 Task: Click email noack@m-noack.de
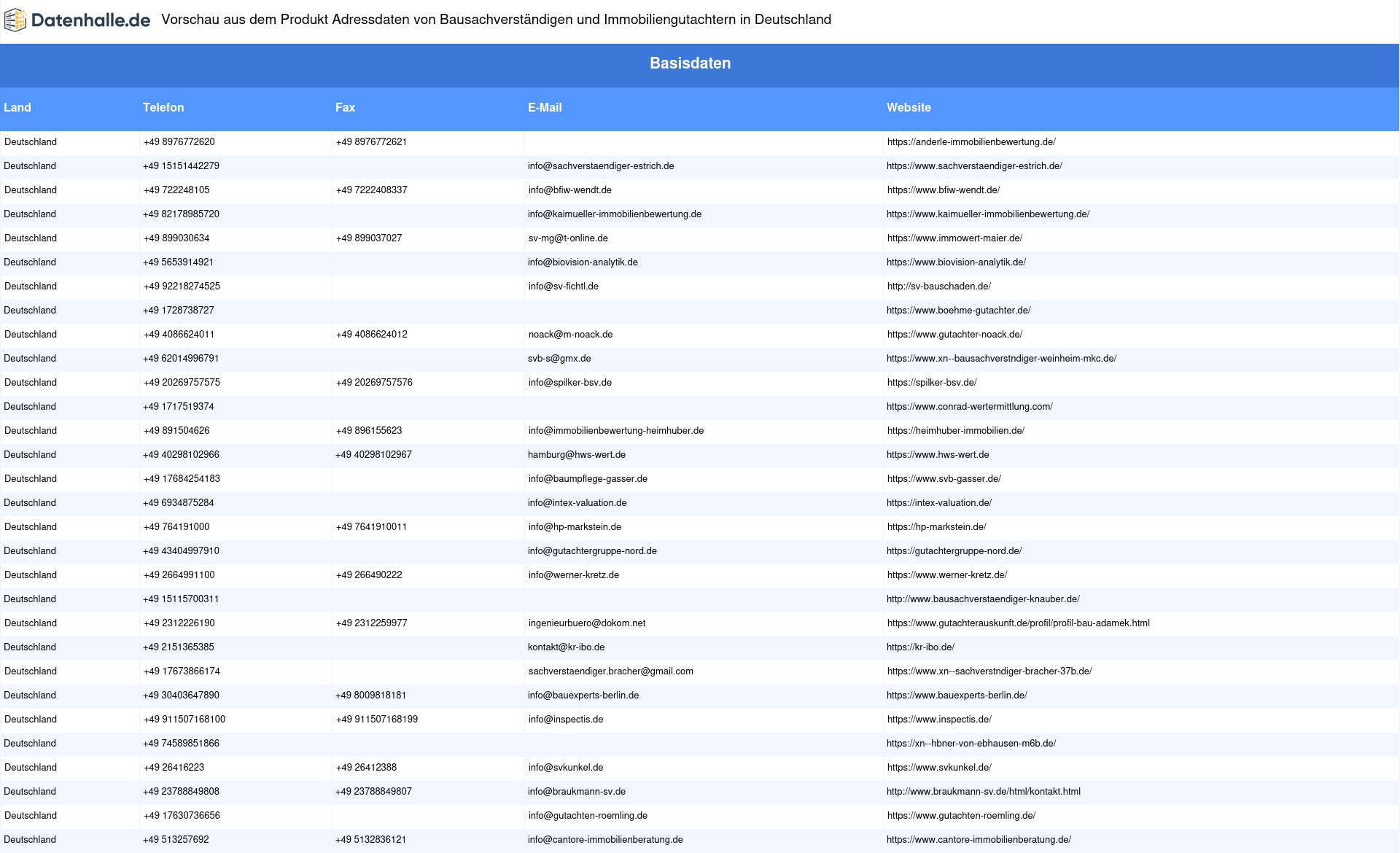point(571,335)
